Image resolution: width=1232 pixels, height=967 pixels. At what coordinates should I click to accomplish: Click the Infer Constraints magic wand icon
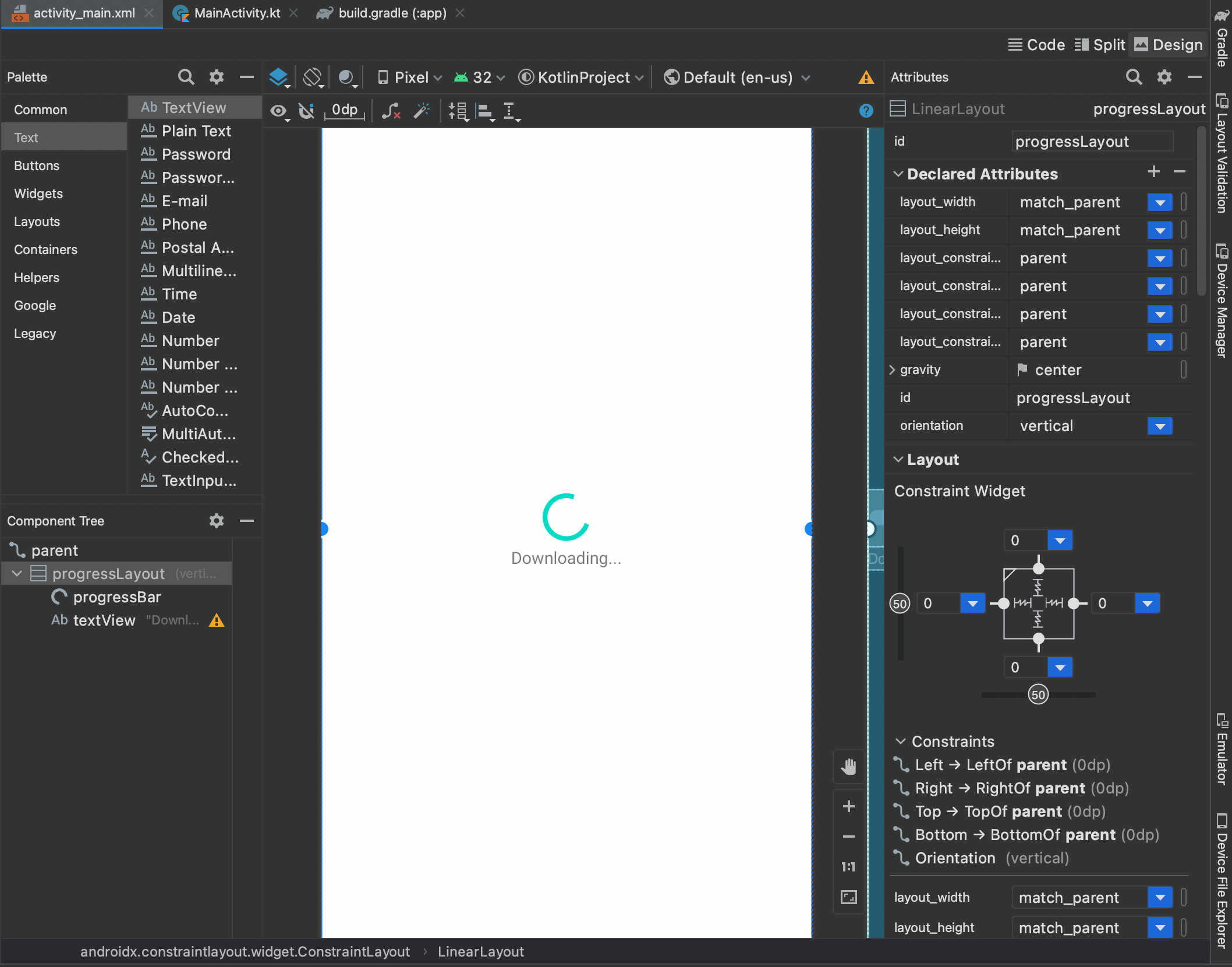tap(422, 110)
